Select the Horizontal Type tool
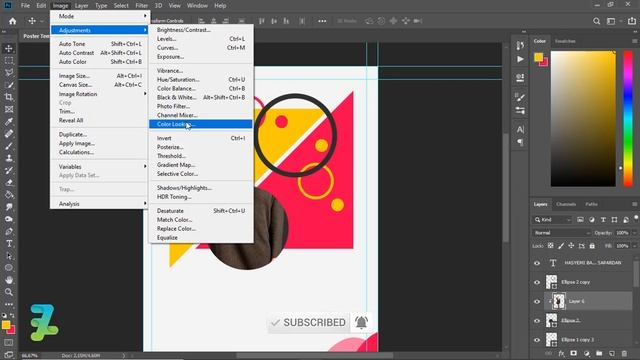This screenshot has height=360, width=640. [9, 244]
